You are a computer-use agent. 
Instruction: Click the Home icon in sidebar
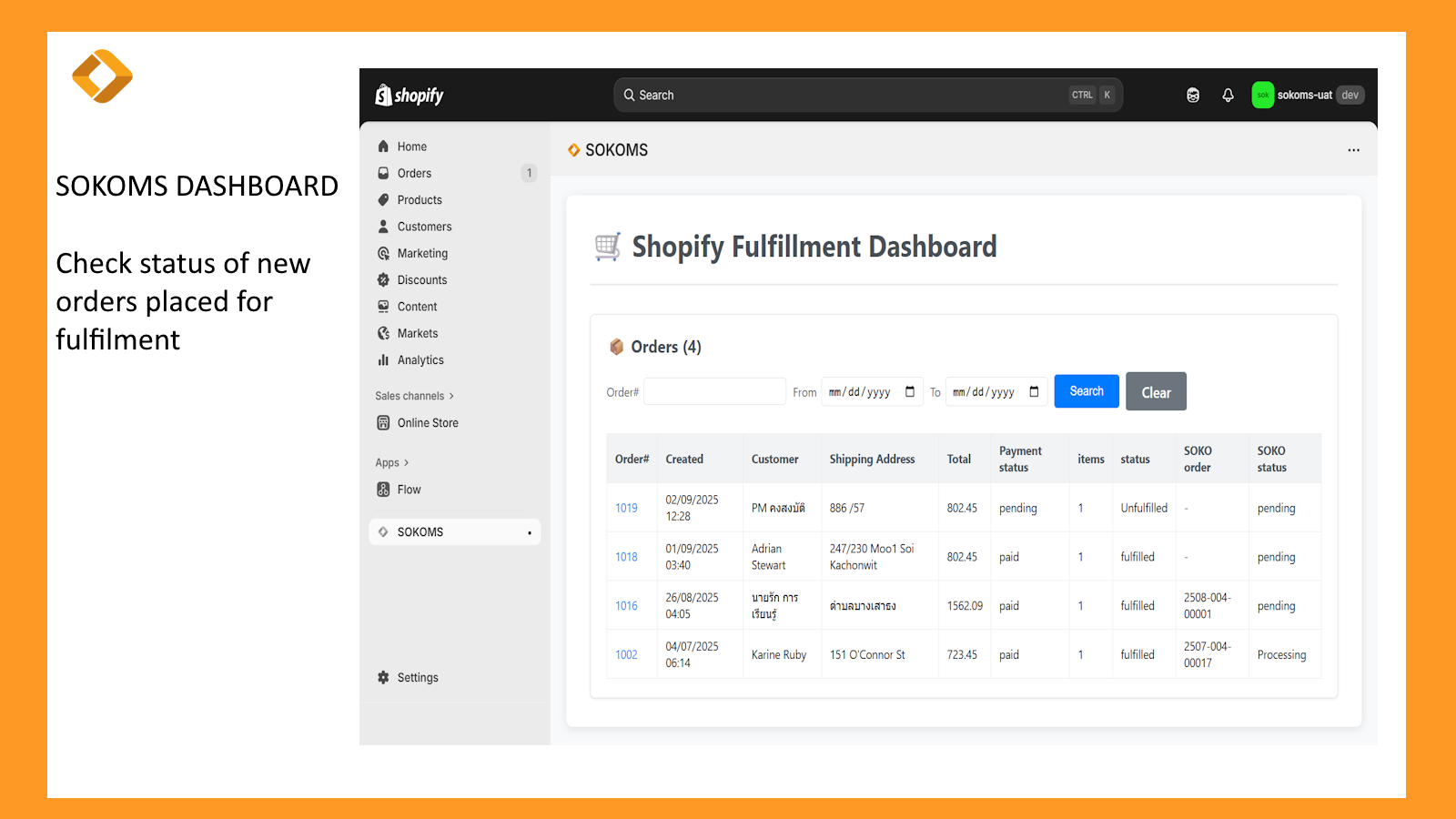(383, 147)
